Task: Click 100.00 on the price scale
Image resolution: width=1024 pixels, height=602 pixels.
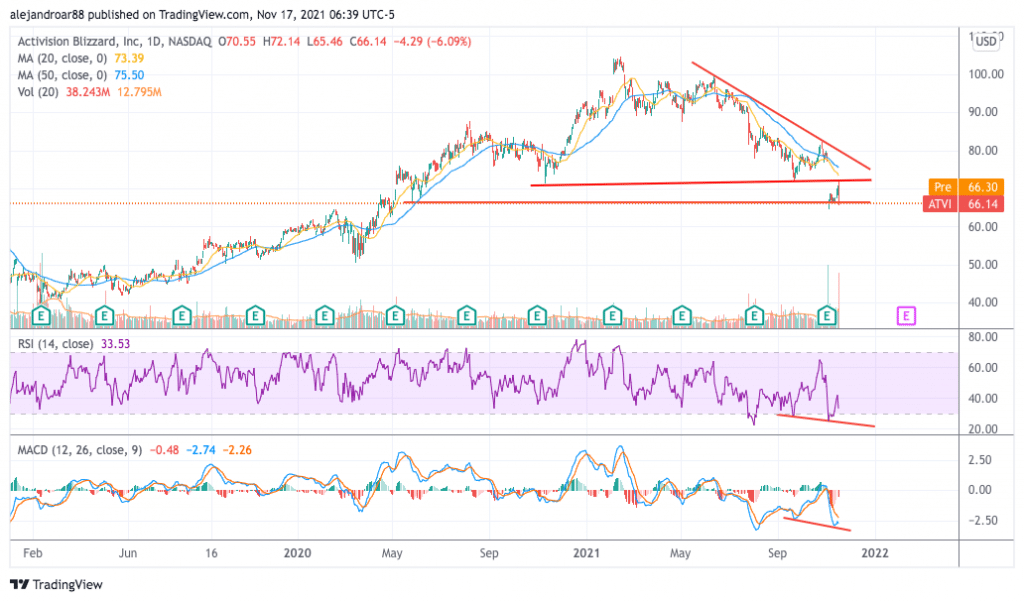Action: pyautogui.click(x=985, y=74)
